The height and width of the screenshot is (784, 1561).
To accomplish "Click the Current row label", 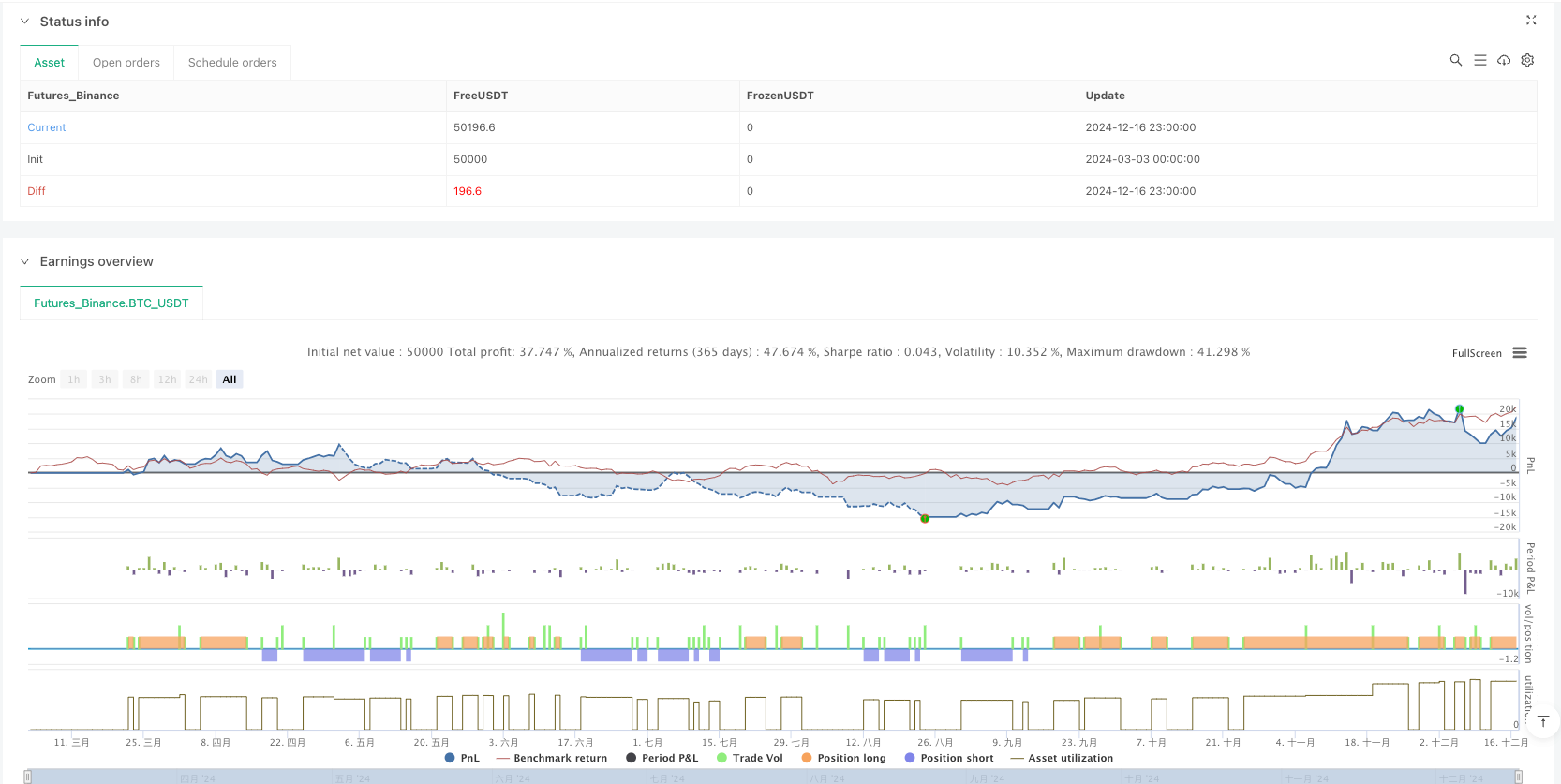I will (x=47, y=127).
